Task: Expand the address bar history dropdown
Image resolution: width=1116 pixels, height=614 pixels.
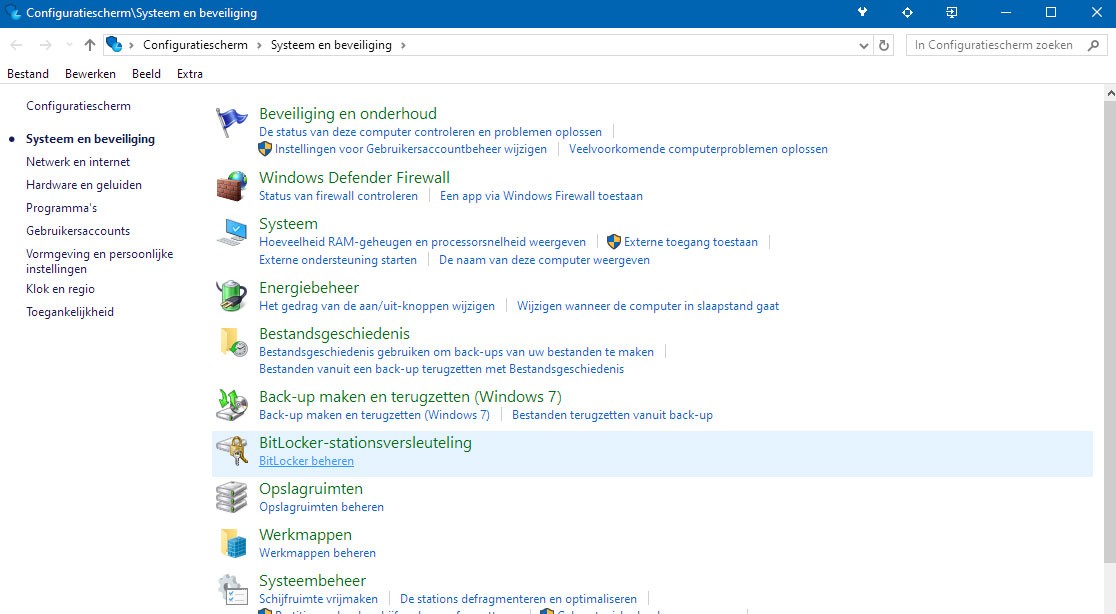Action: tap(863, 45)
